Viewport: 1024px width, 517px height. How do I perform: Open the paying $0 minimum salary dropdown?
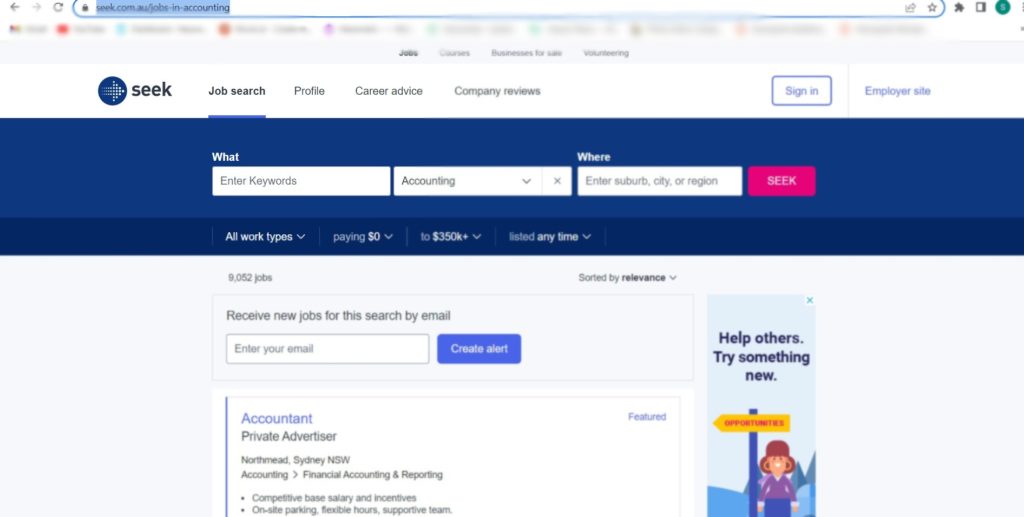coord(363,237)
